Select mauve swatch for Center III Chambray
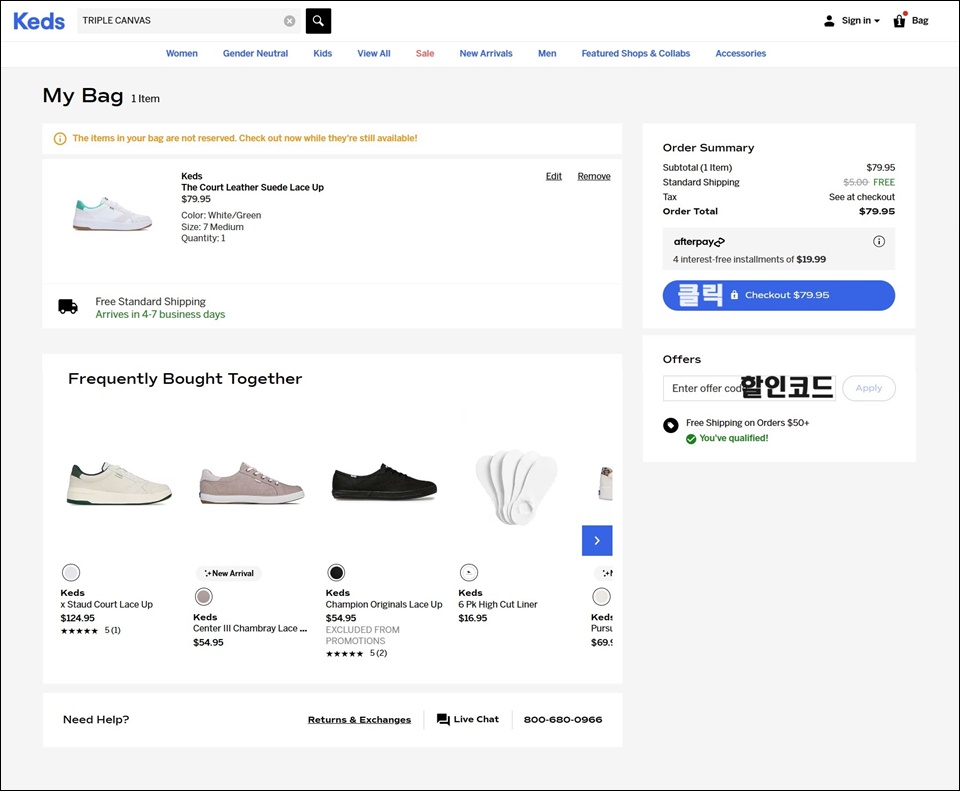 [204, 596]
